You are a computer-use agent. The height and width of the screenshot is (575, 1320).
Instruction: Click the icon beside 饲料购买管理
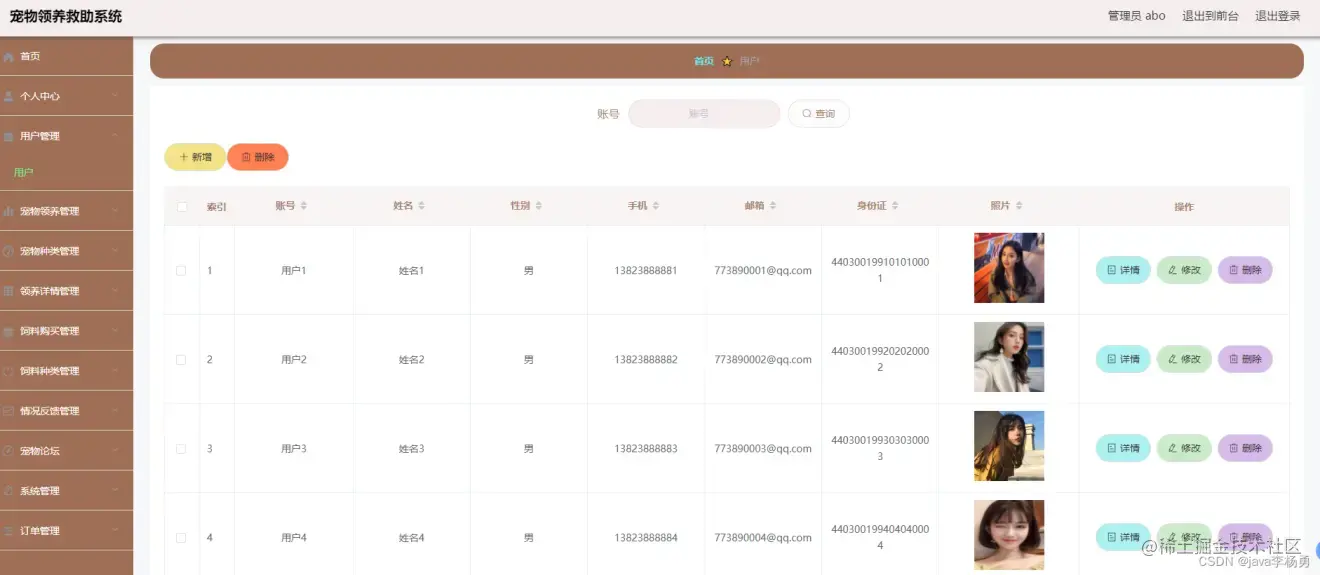click(9, 332)
